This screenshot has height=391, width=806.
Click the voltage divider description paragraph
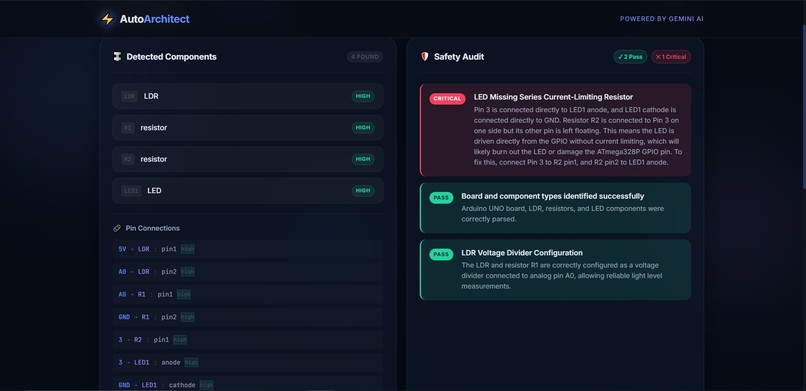pyautogui.click(x=562, y=276)
